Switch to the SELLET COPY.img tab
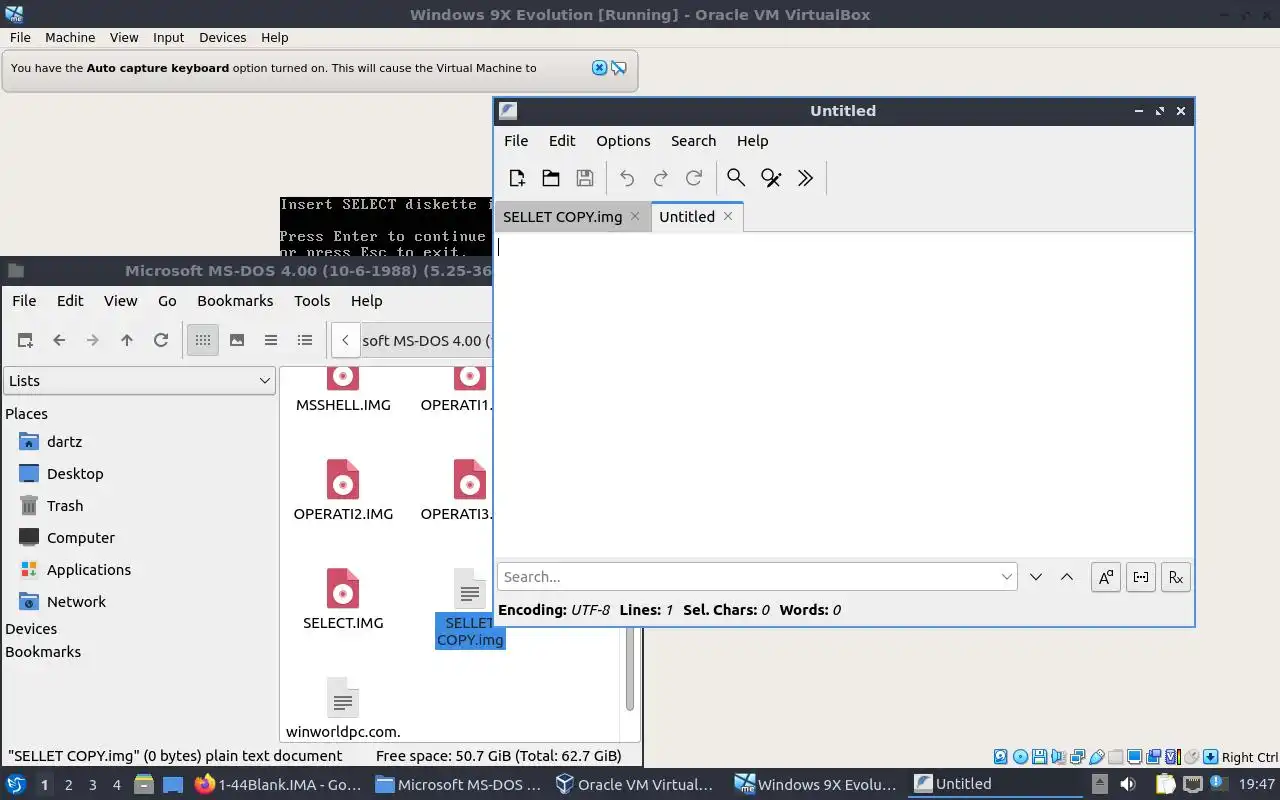1280x800 pixels. (562, 217)
